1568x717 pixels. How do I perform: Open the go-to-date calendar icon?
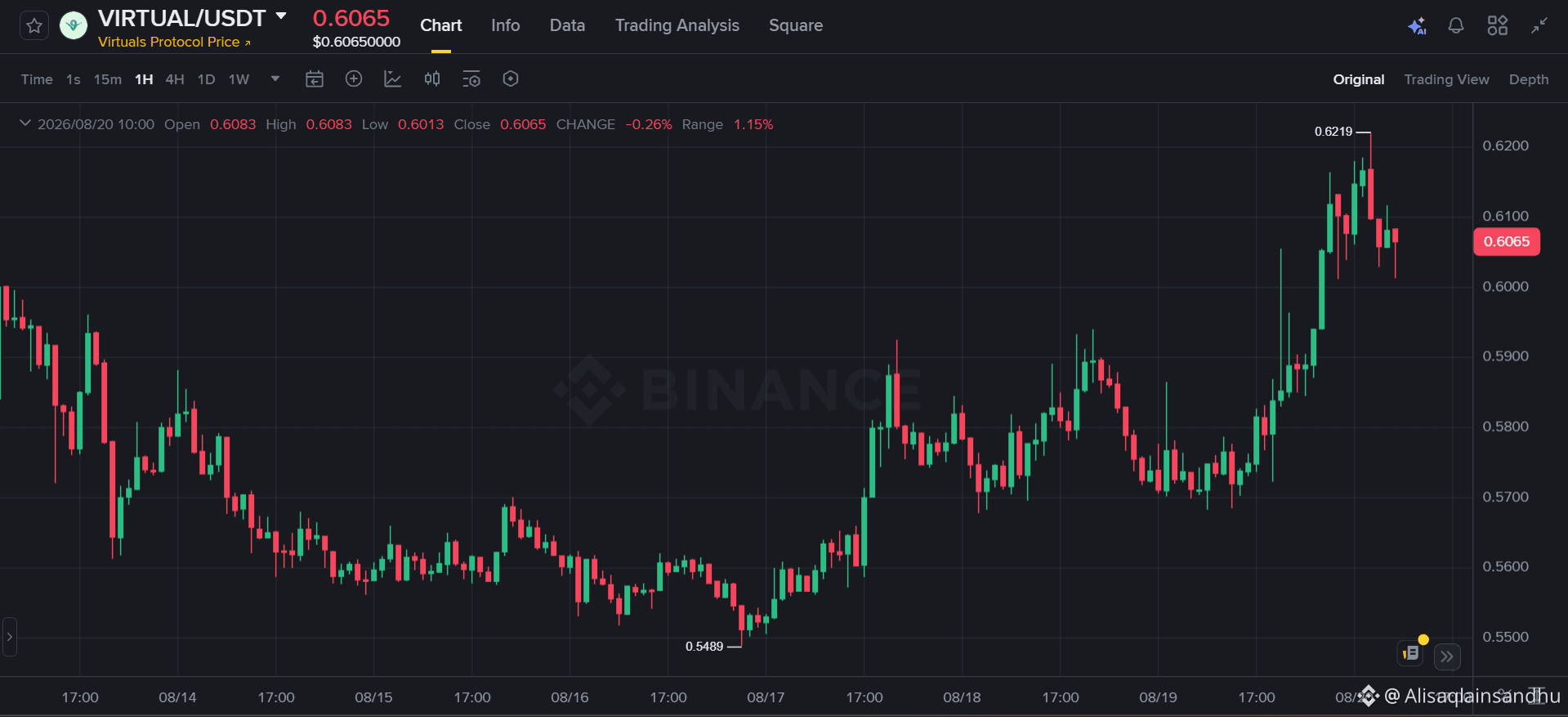[x=315, y=79]
